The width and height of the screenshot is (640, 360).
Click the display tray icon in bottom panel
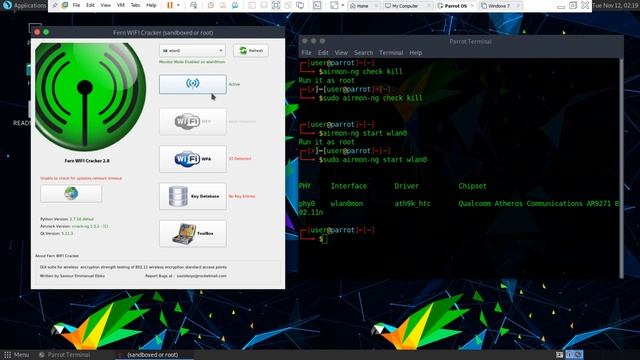559,355
